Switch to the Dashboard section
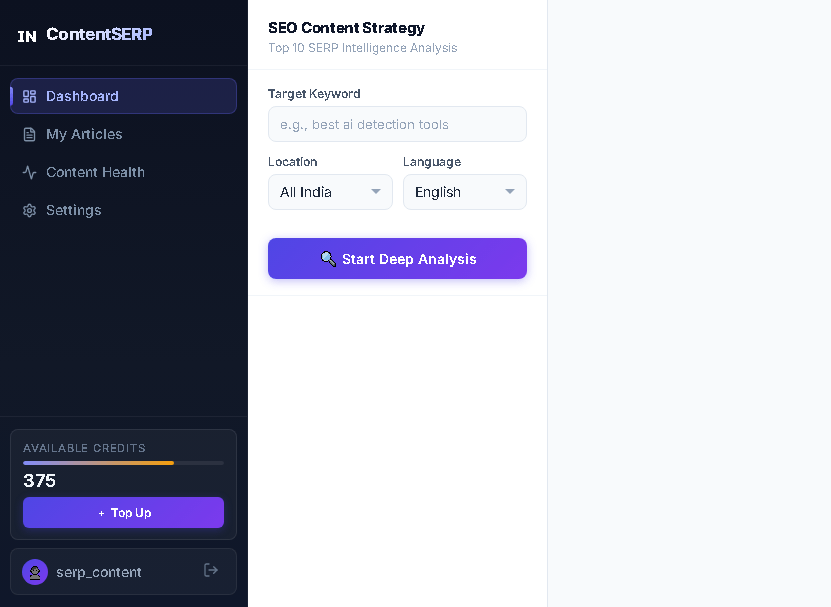The width and height of the screenshot is (831, 607). click(83, 96)
